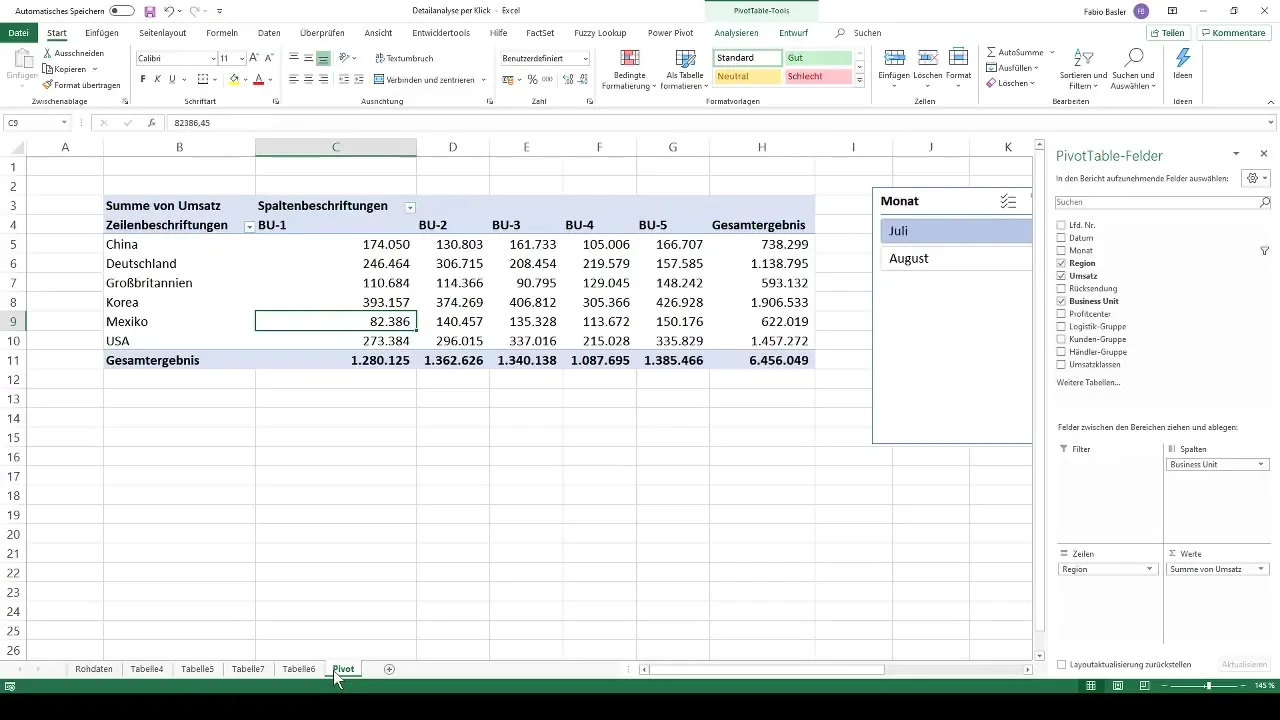Check the Profitcenter field

[x=1061, y=314]
